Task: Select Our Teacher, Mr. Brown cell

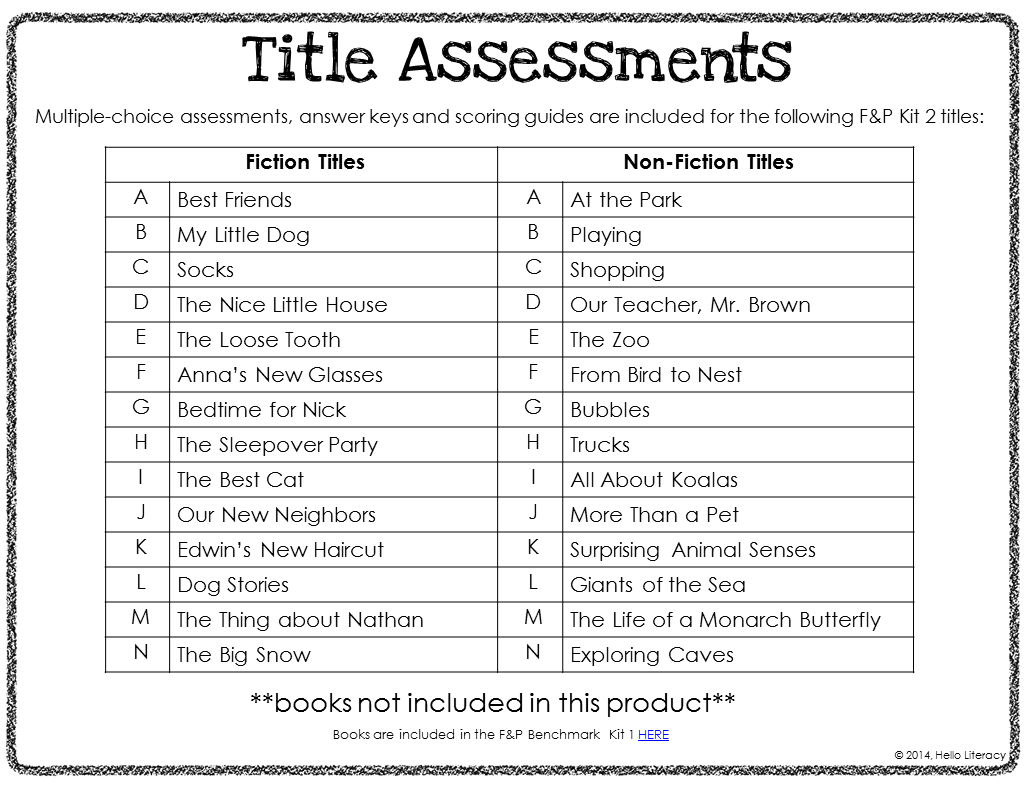Action: 690,305
